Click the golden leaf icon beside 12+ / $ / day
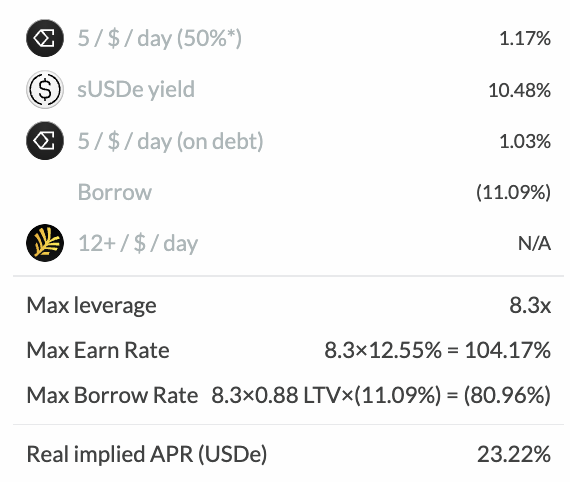 45,243
